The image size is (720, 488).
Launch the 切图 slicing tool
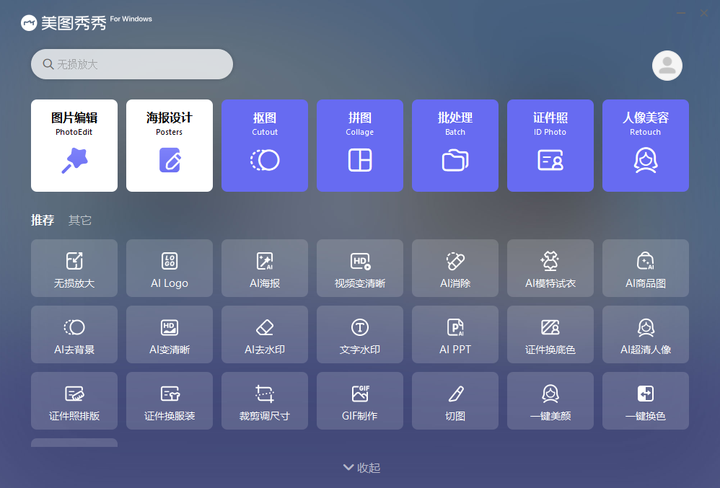tap(455, 401)
